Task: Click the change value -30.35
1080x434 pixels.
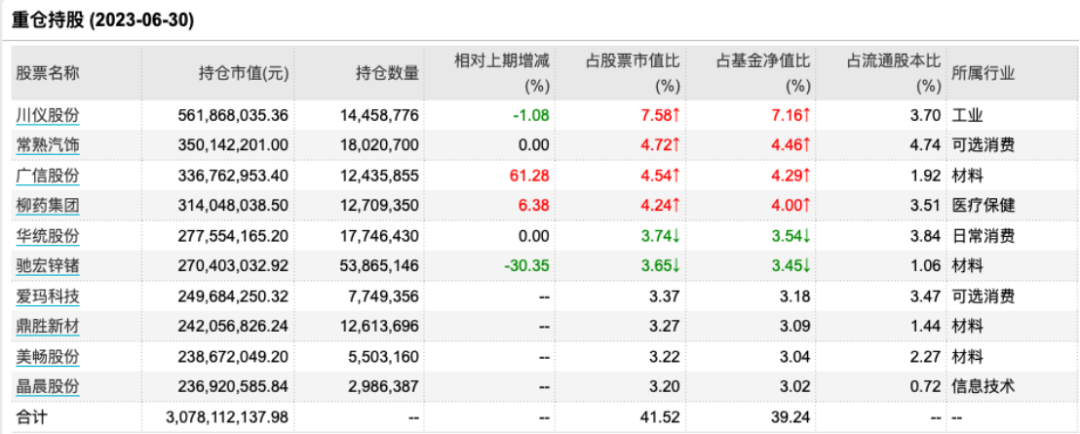Action: pyautogui.click(x=527, y=266)
